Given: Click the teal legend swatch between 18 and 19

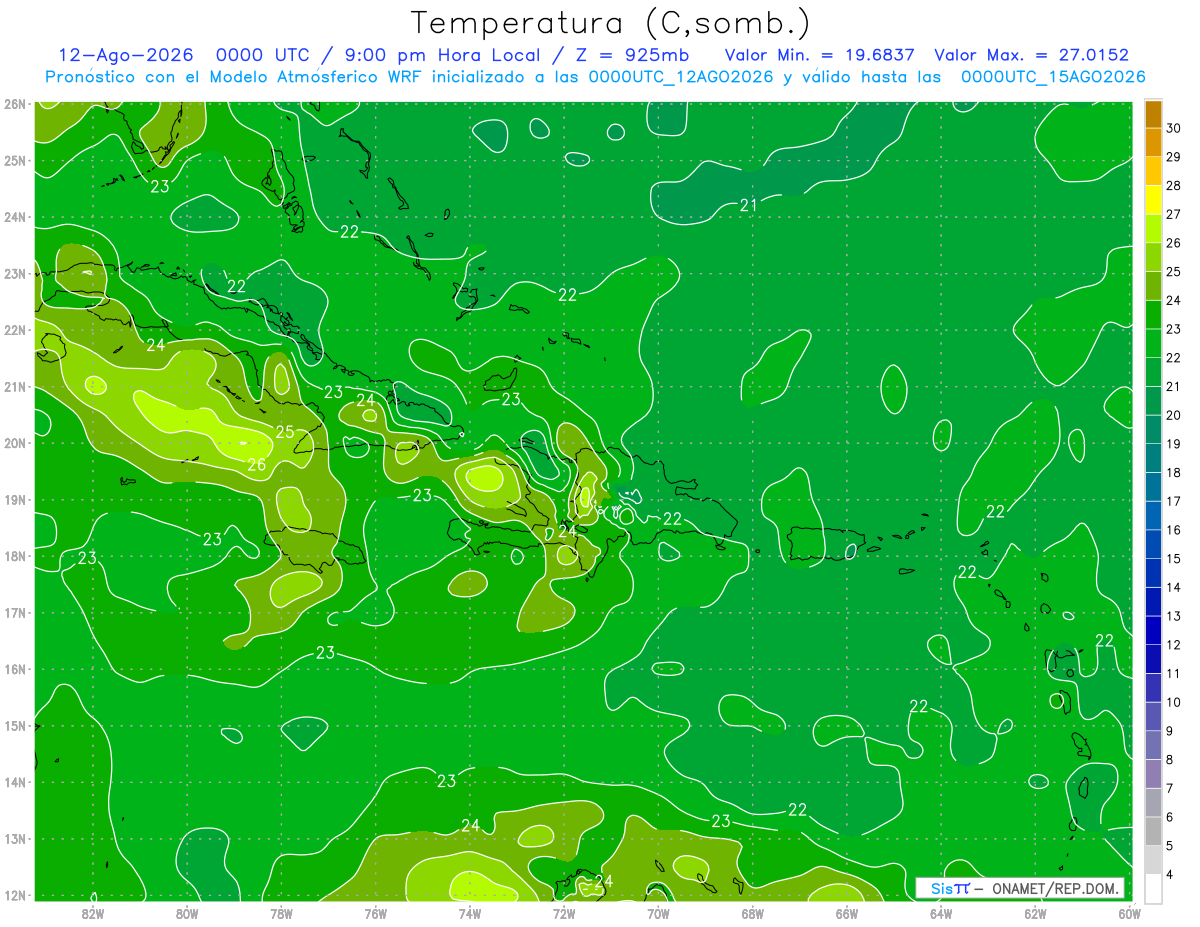Looking at the screenshot, I should click(1153, 458).
